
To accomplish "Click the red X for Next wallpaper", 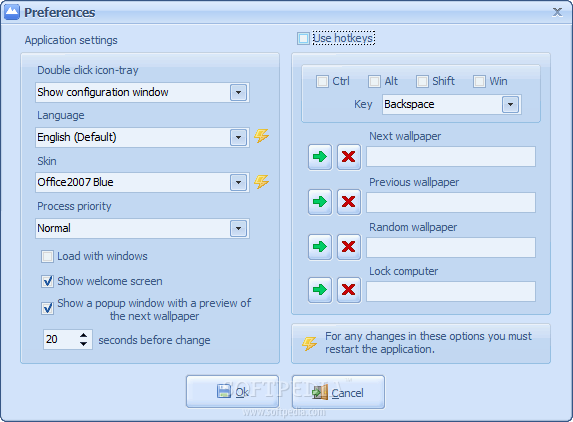I will [x=349, y=157].
